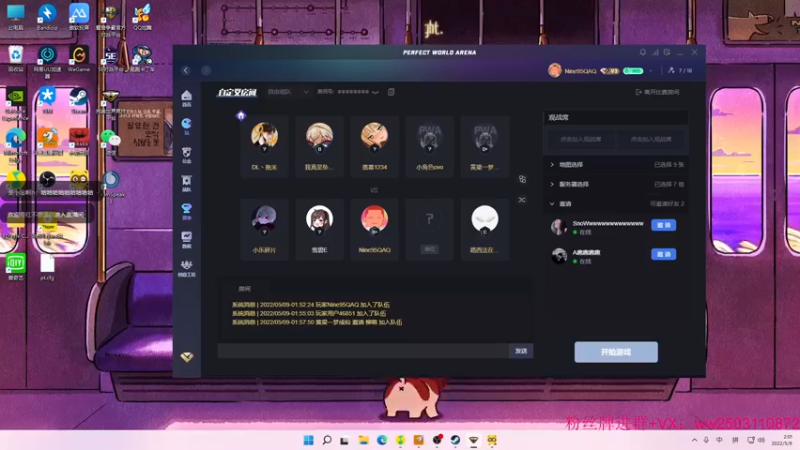Open the WeGame desktop shortcut
Image resolution: width=800 pixels, height=450 pixels.
click(x=79, y=58)
